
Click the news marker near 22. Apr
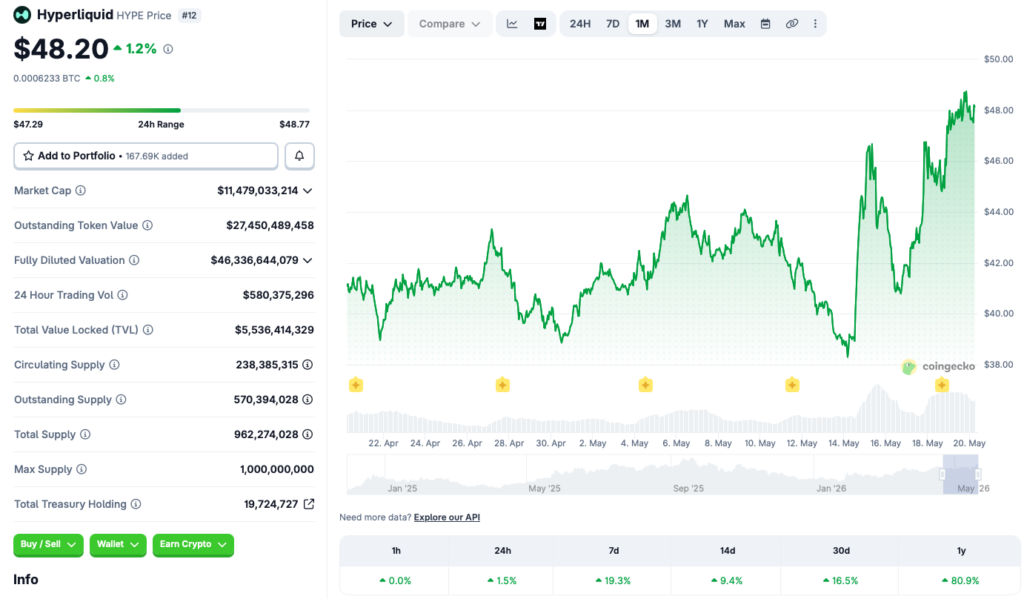(x=356, y=385)
